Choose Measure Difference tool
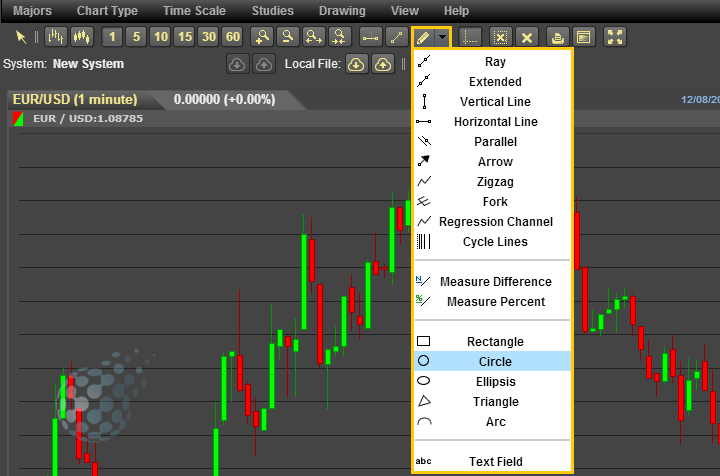The image size is (720, 476). (492, 282)
